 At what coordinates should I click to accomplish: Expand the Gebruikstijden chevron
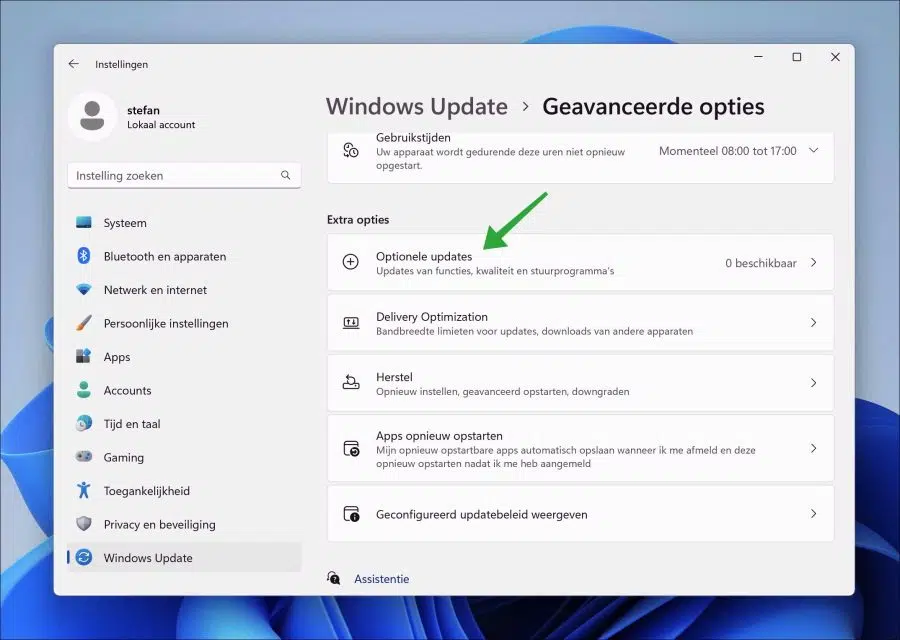pyautogui.click(x=813, y=150)
